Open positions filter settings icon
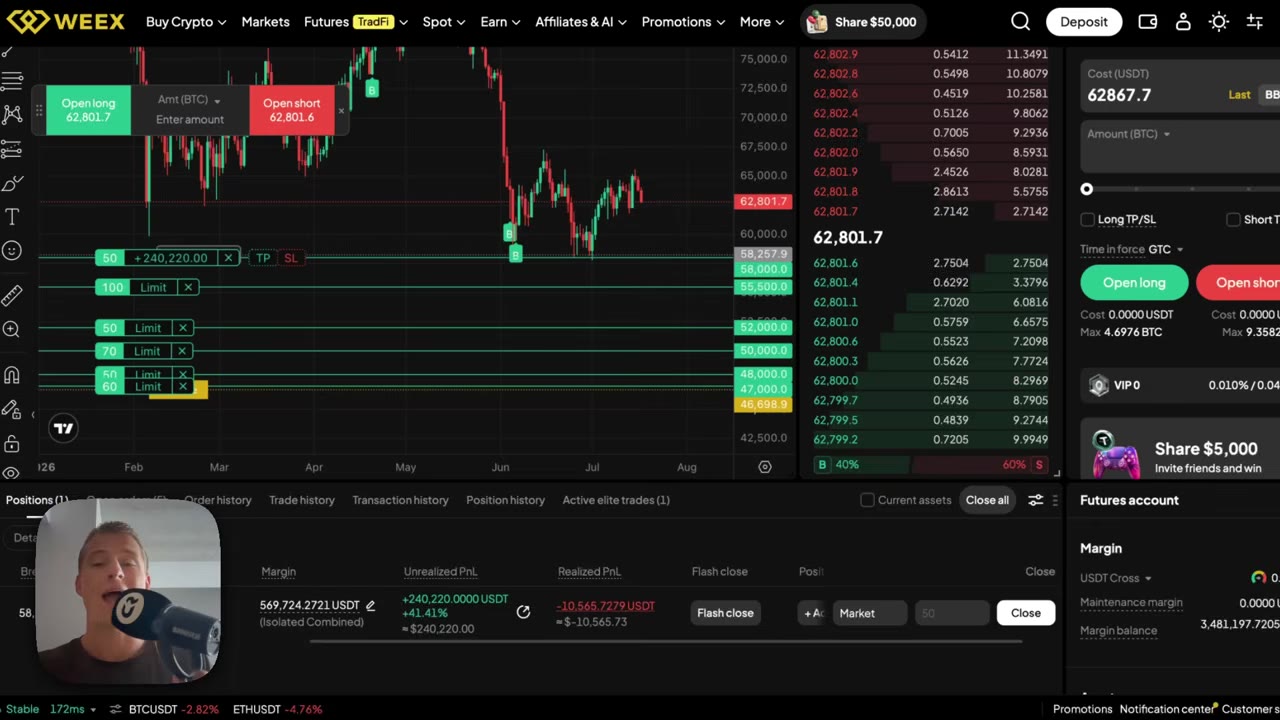Image resolution: width=1280 pixels, height=720 pixels. 1036,500
